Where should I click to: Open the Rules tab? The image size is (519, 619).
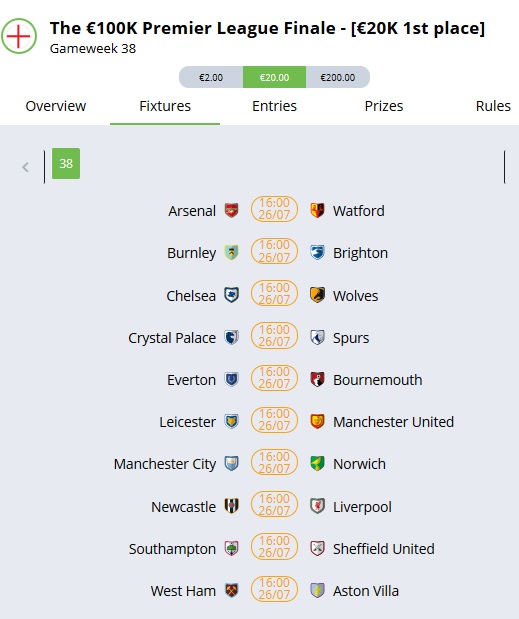[x=493, y=106]
